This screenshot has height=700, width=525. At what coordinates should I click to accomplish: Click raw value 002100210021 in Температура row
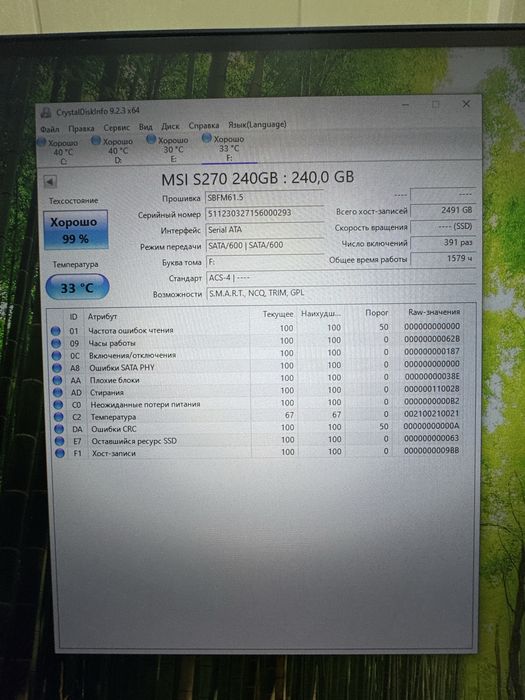432,414
